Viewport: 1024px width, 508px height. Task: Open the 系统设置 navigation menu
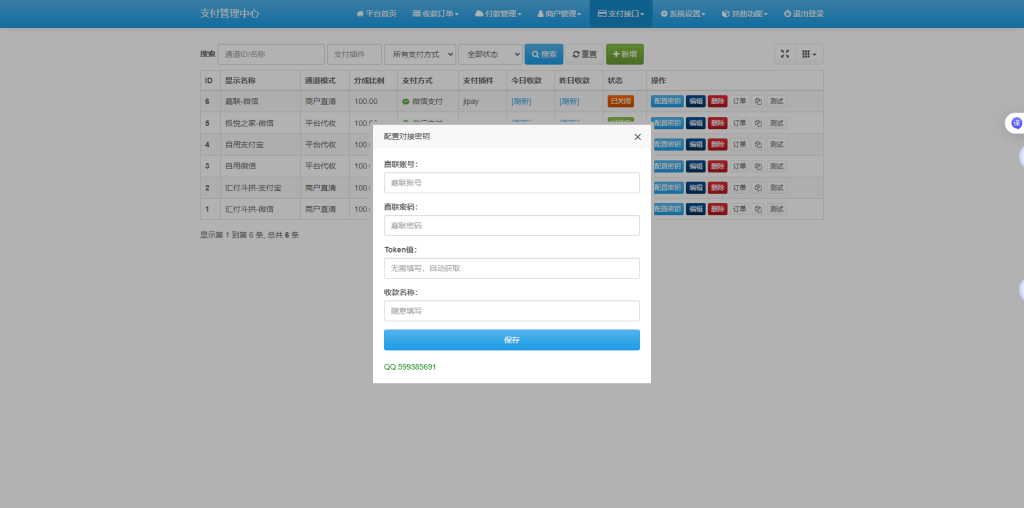pos(683,14)
